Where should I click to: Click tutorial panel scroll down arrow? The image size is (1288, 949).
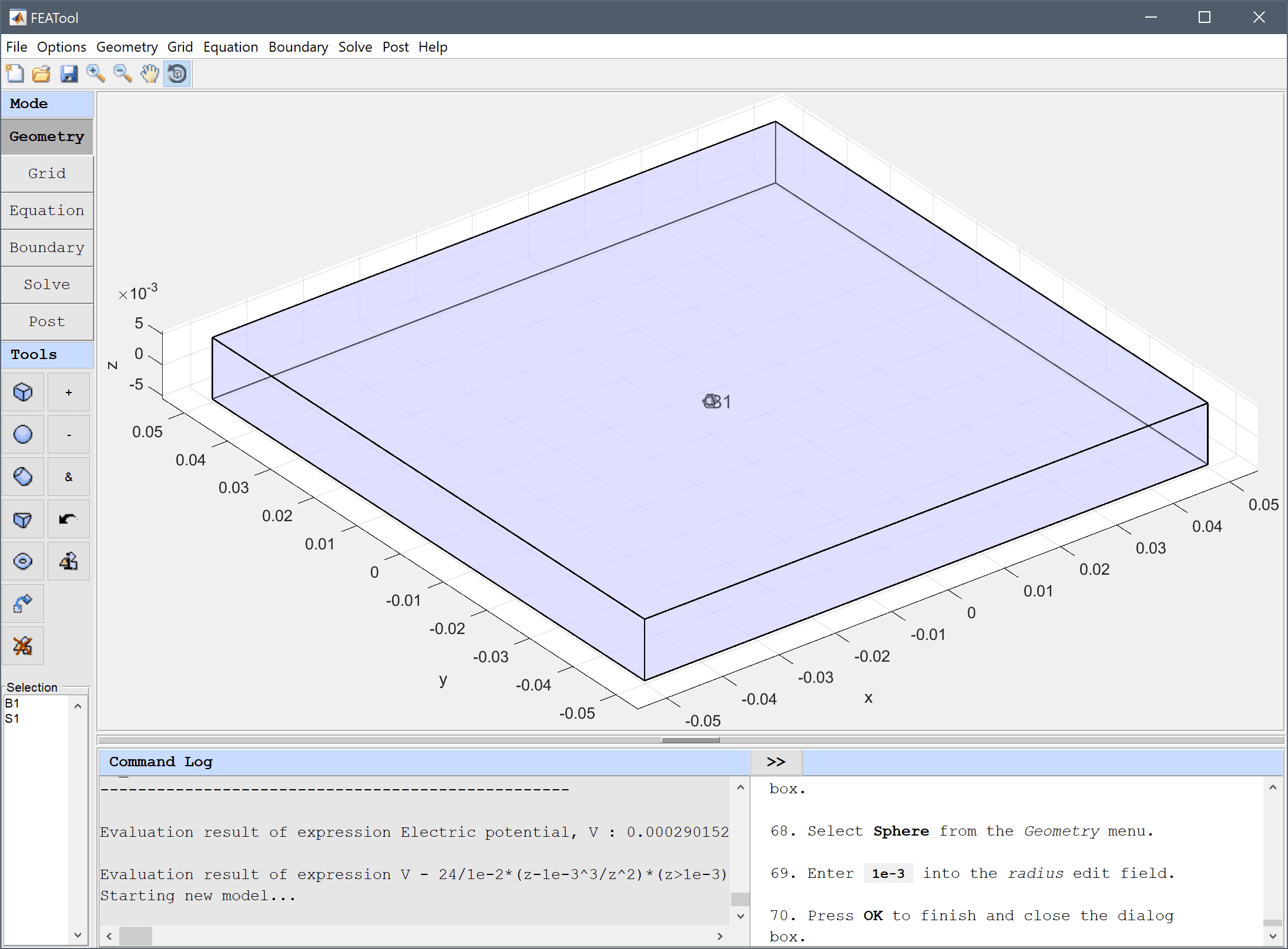coord(1273,936)
